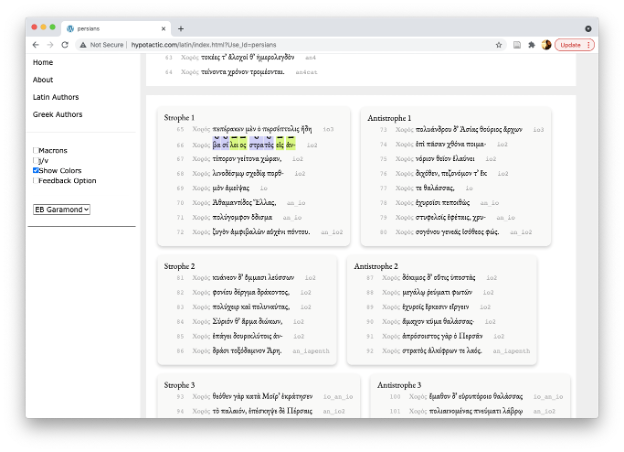Click line 80 text in Antistrophe 1
This screenshot has width=624, height=452.
[457, 232]
